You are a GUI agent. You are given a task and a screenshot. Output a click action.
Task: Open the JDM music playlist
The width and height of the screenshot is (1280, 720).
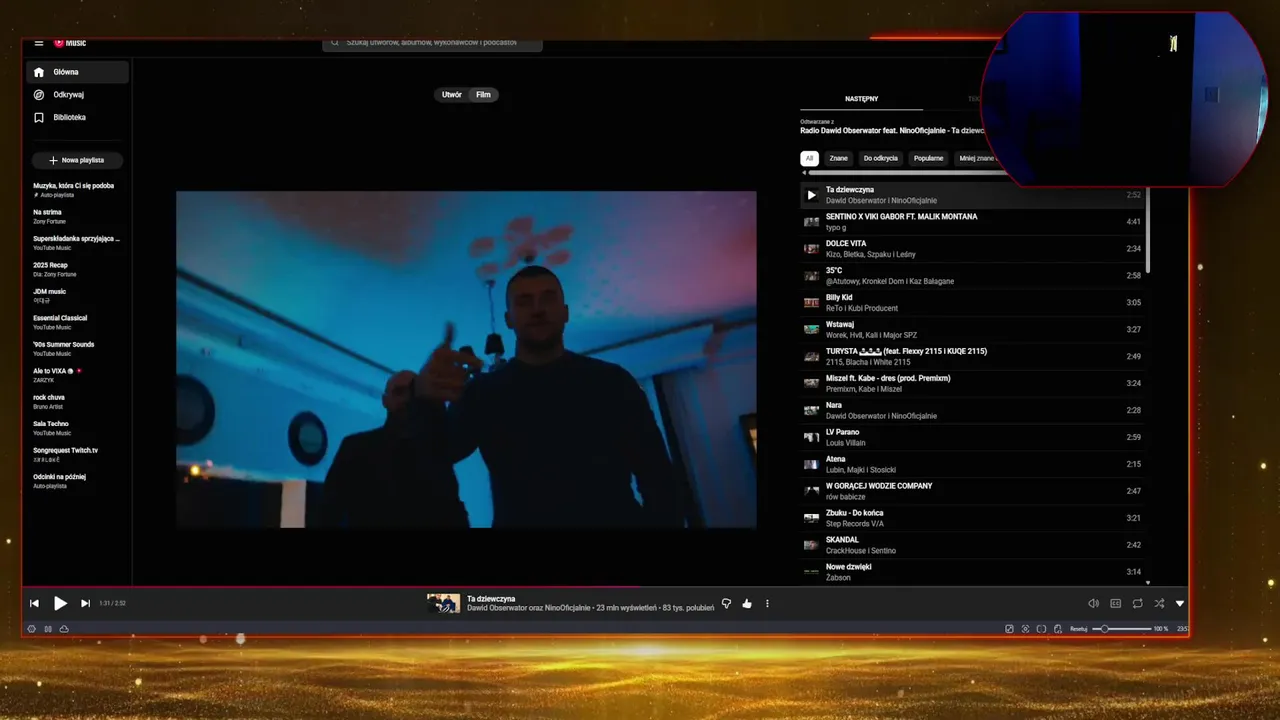[x=76, y=295]
